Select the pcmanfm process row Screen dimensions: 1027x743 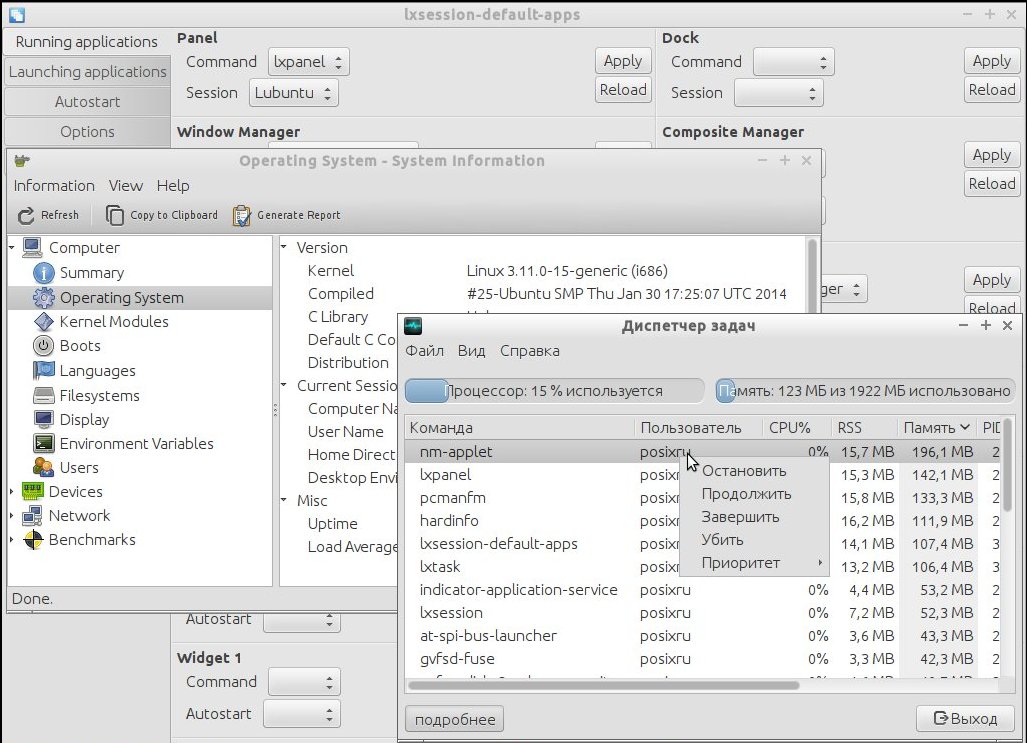[703, 498]
